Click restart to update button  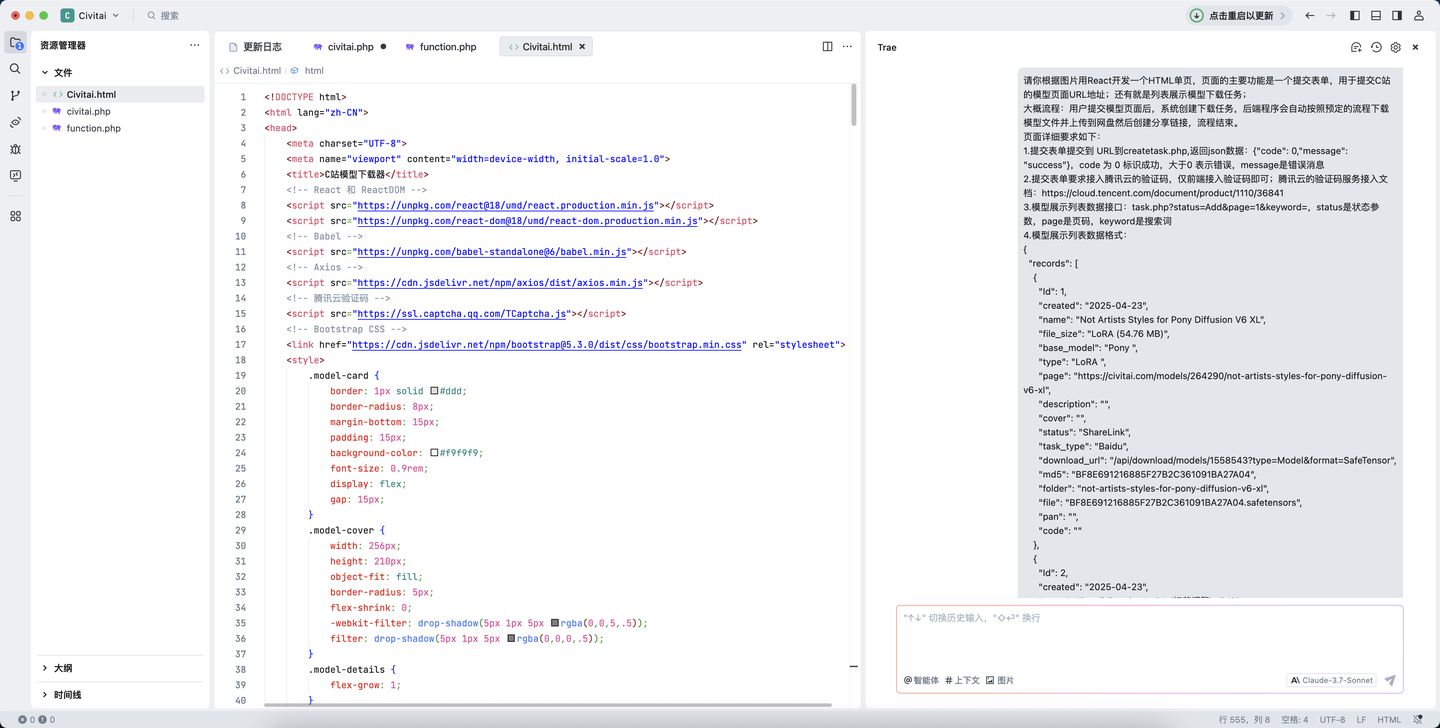pyautogui.click(x=1239, y=16)
